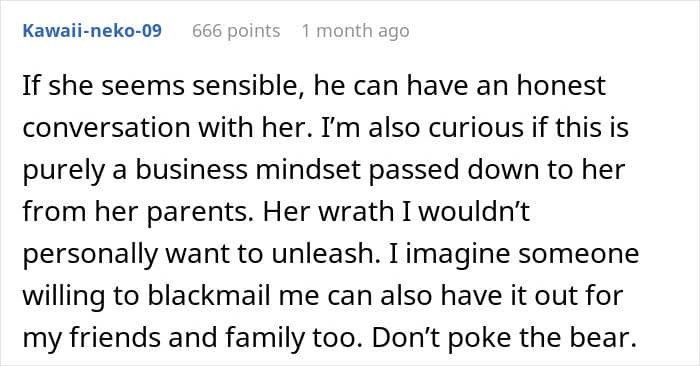Open the 1 month ago timestamp permalink
Screen dimensions: 700x366
coord(355,31)
